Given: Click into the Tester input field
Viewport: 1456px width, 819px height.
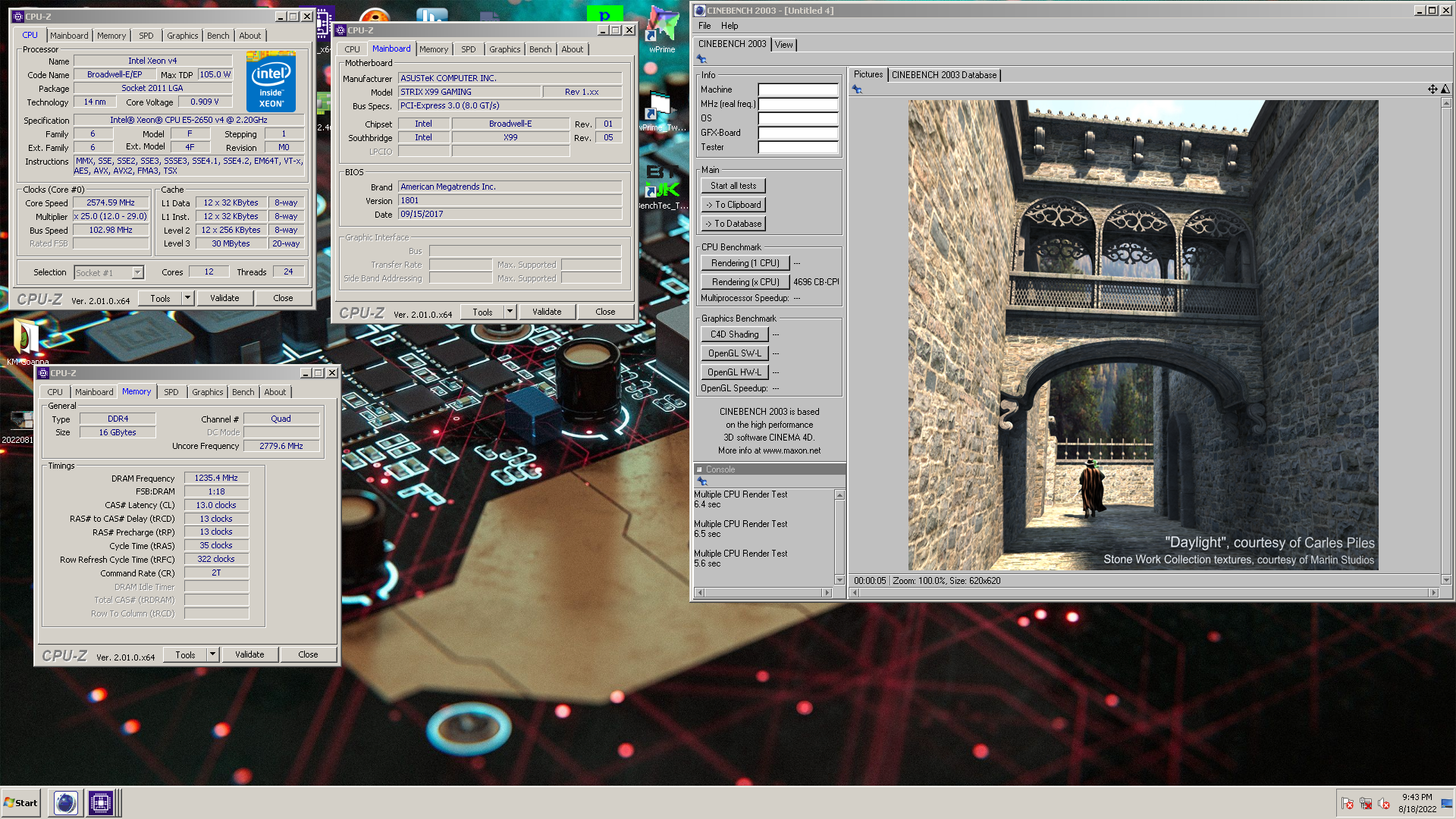Looking at the screenshot, I should click(x=799, y=147).
